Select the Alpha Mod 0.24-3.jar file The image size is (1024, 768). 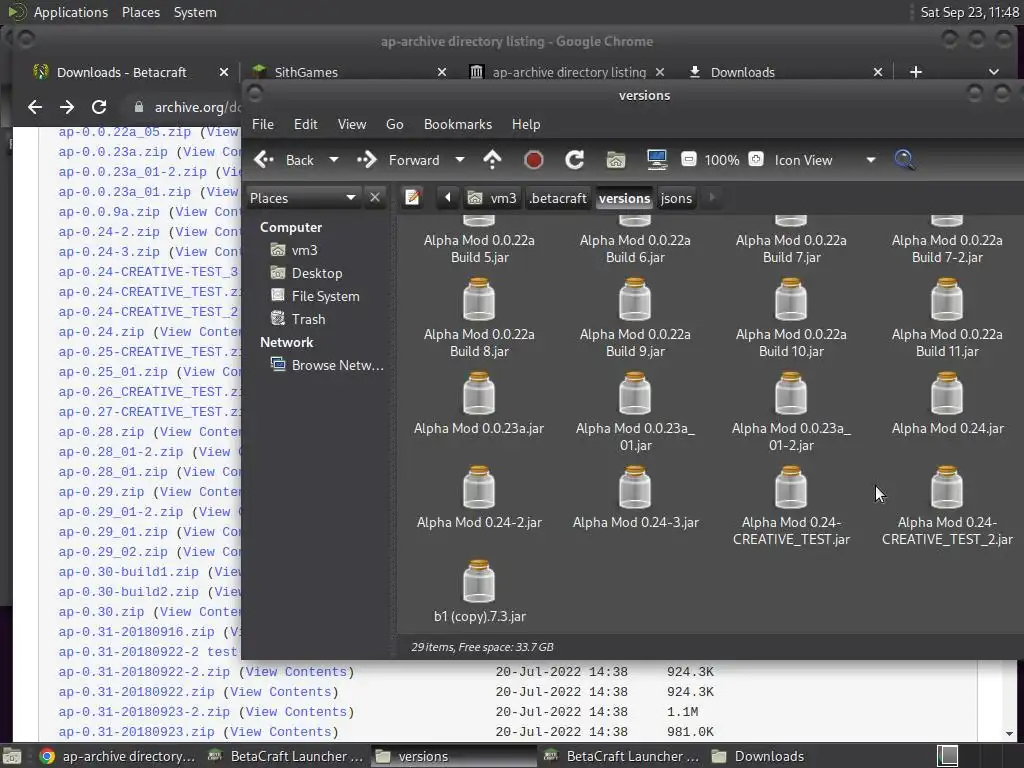pyautogui.click(x=635, y=498)
